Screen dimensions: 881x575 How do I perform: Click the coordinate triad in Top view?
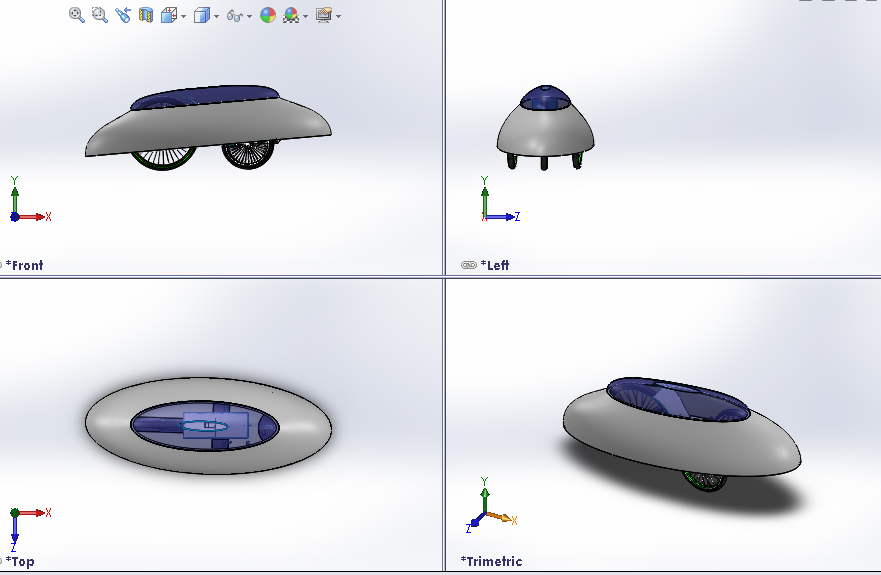tap(29, 528)
